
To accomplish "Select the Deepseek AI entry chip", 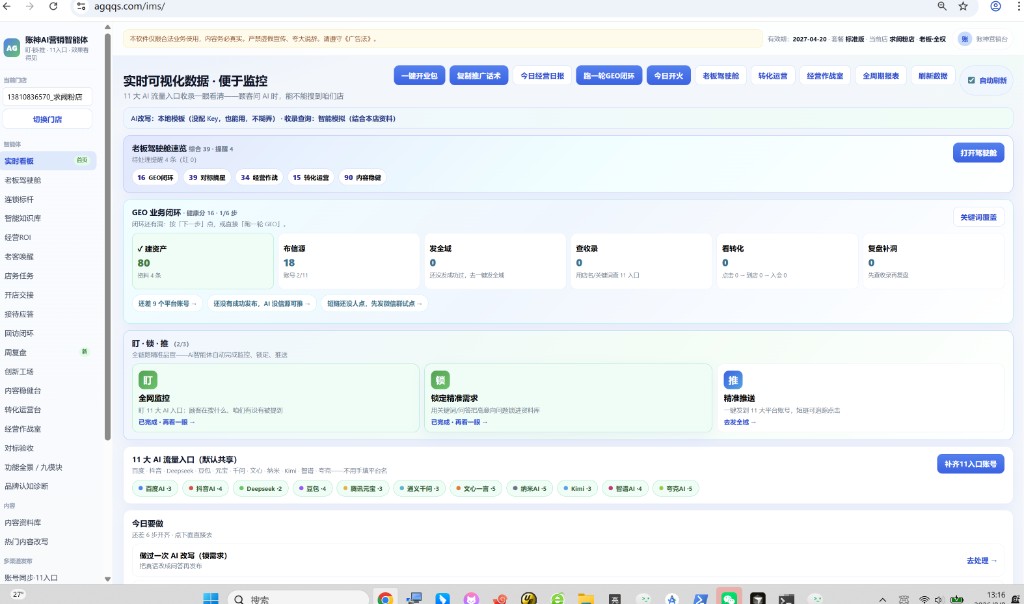I will (x=261, y=488).
